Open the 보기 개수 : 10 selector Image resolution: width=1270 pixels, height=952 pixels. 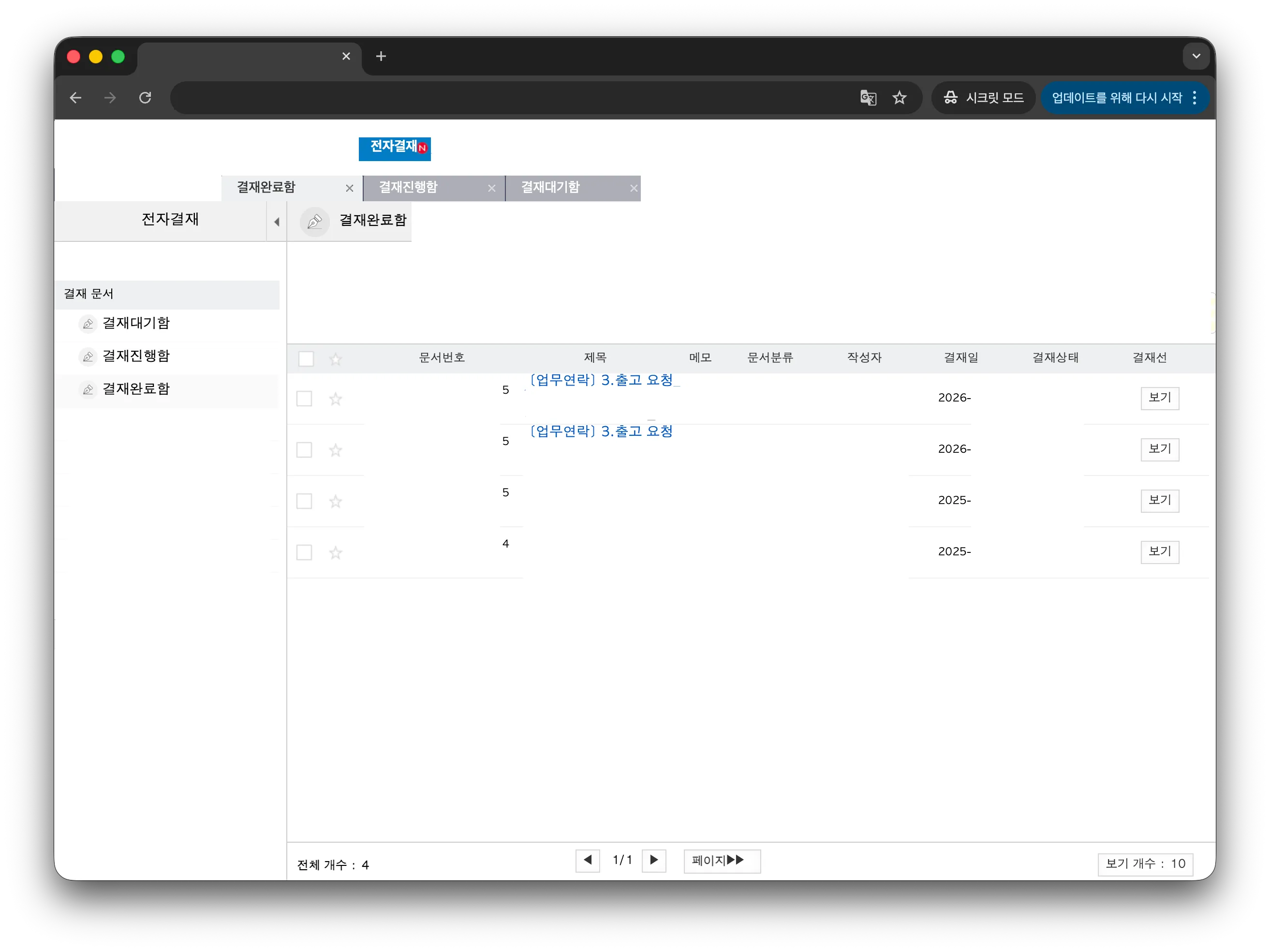click(1145, 864)
